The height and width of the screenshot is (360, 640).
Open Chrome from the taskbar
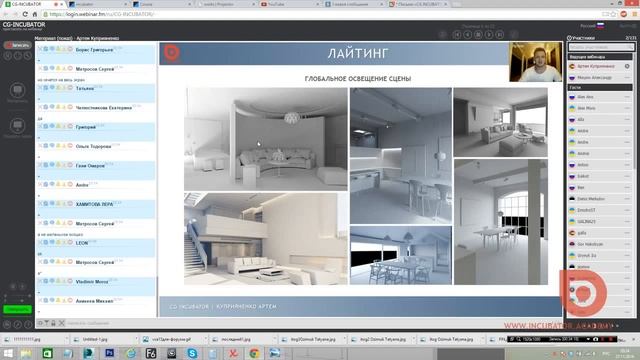[254, 353]
